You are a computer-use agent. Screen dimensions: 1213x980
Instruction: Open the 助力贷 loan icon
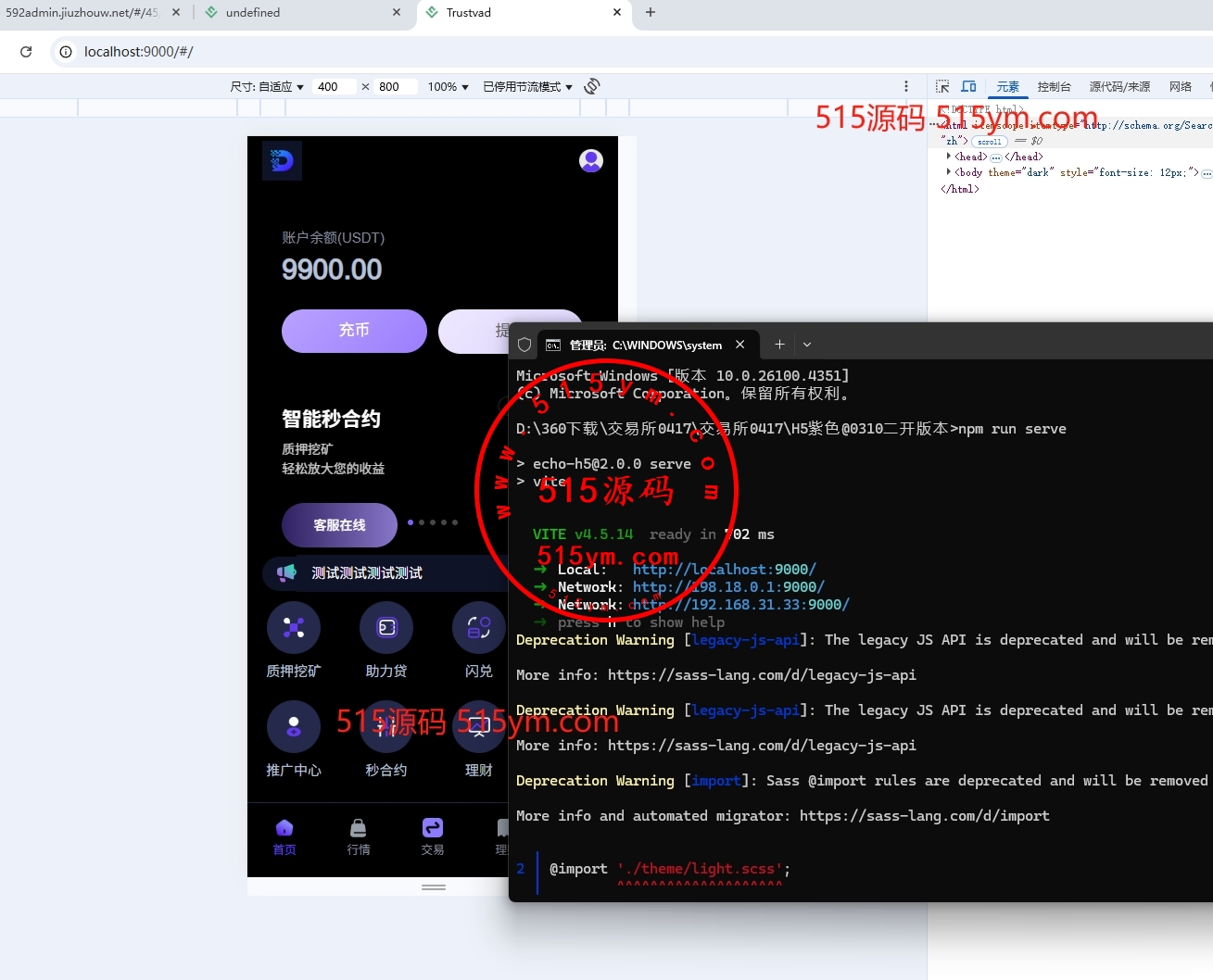pyautogui.click(x=386, y=628)
